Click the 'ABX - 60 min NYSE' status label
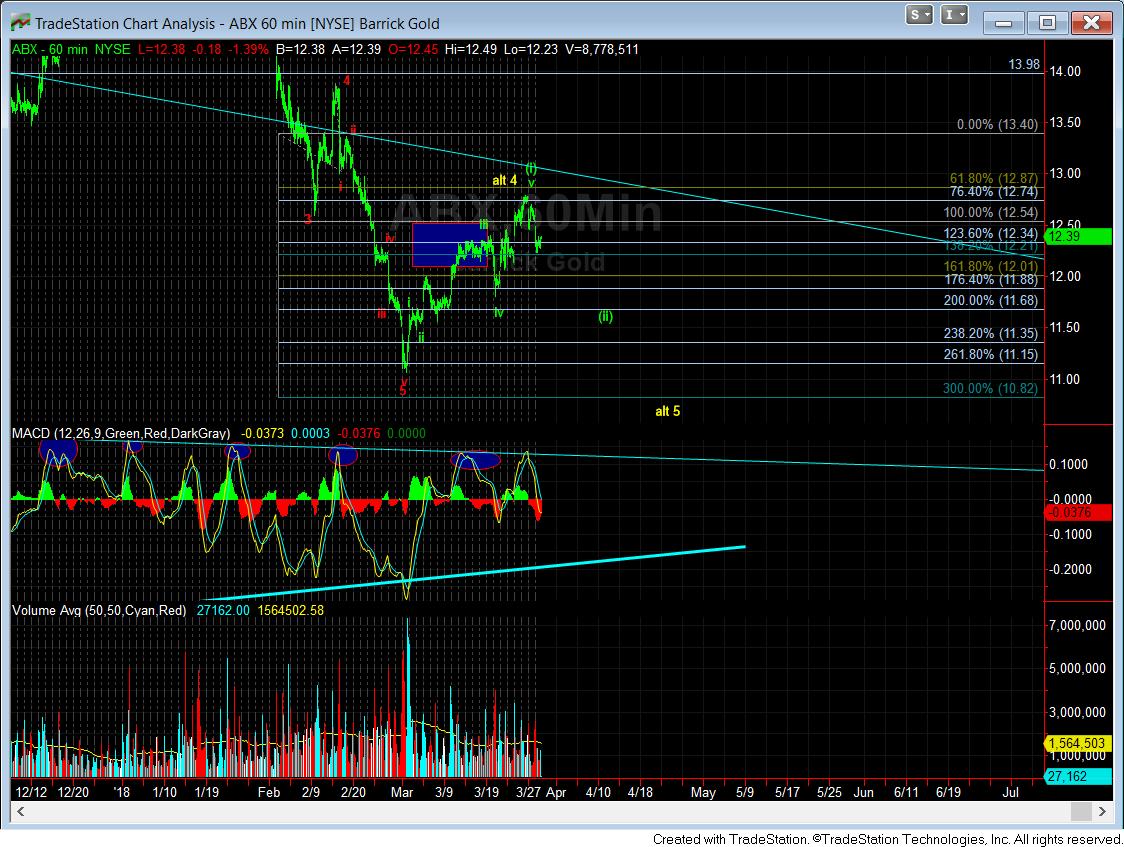 click(71, 49)
